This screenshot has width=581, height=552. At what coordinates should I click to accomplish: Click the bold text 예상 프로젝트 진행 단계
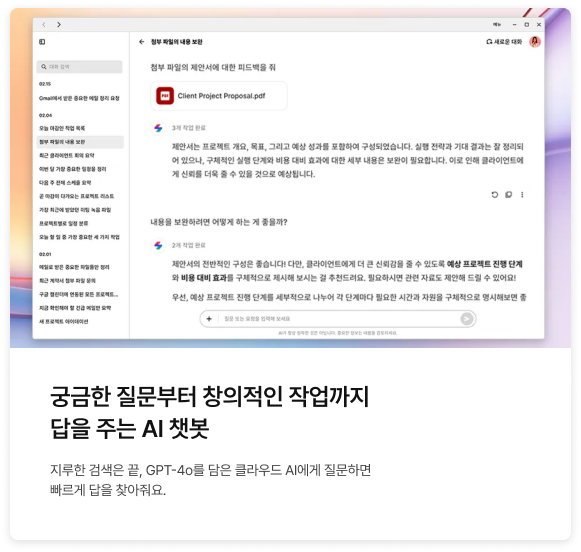tap(485, 264)
